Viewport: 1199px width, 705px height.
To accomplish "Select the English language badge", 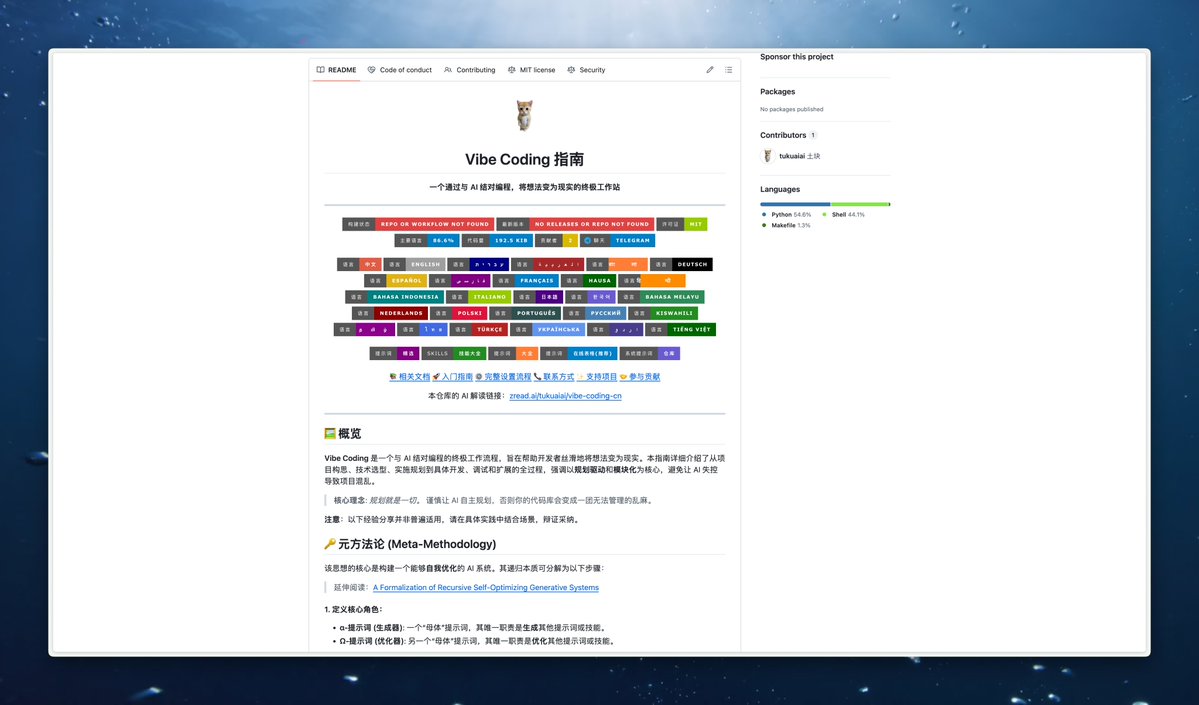I will coord(414,265).
